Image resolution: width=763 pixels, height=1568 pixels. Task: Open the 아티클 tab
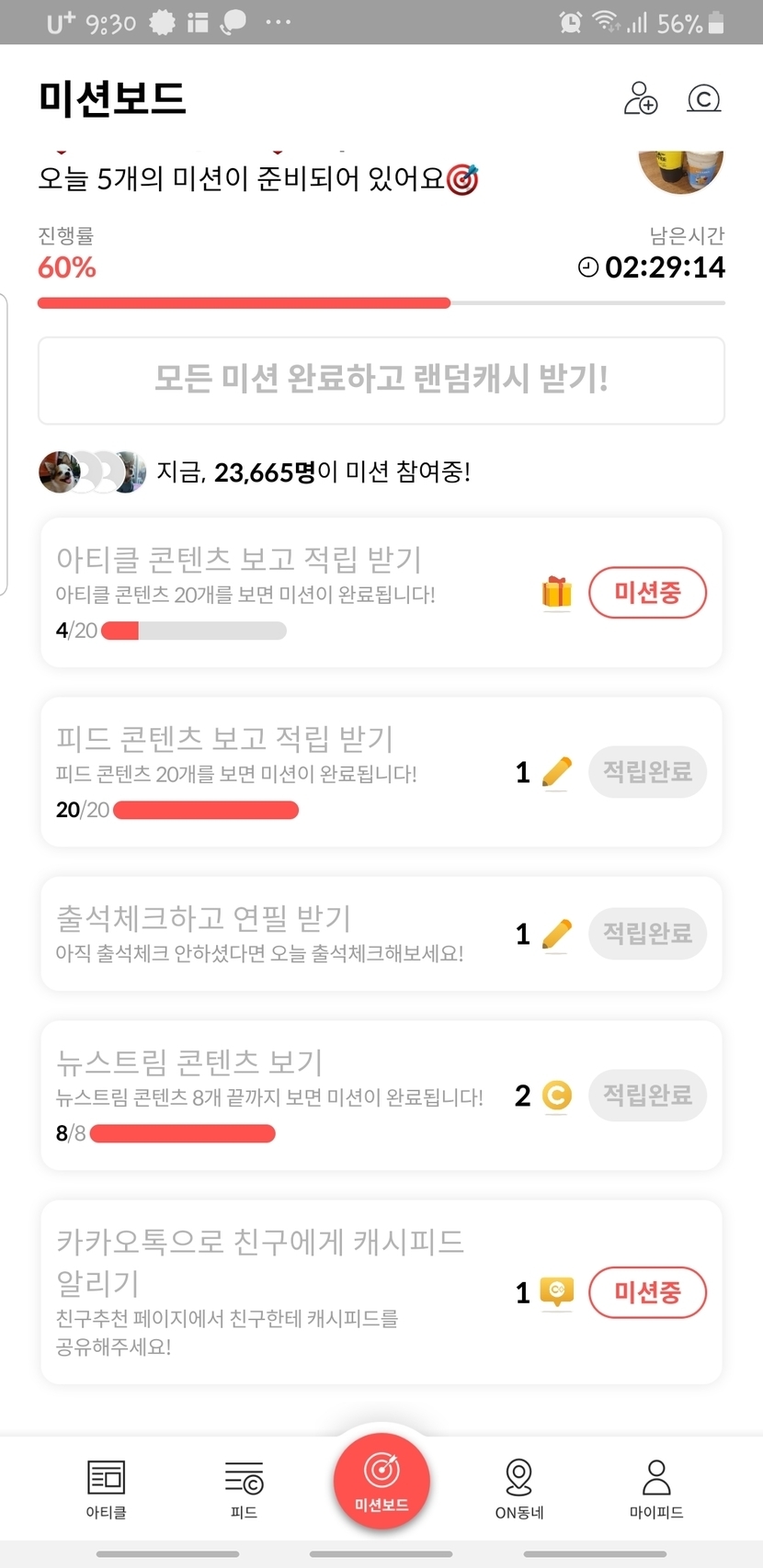106,1488
